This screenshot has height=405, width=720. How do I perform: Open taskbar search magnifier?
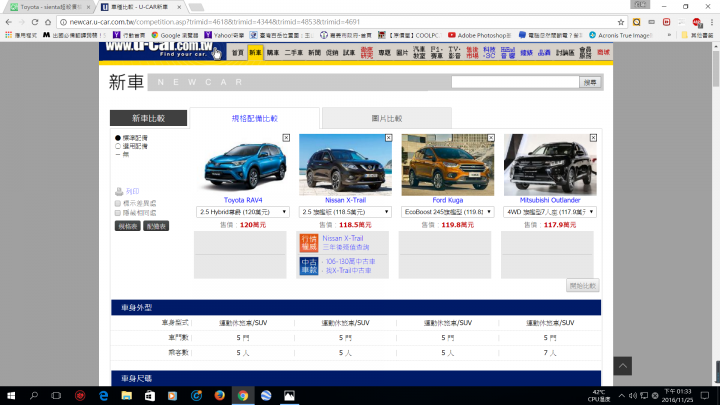tap(34, 395)
